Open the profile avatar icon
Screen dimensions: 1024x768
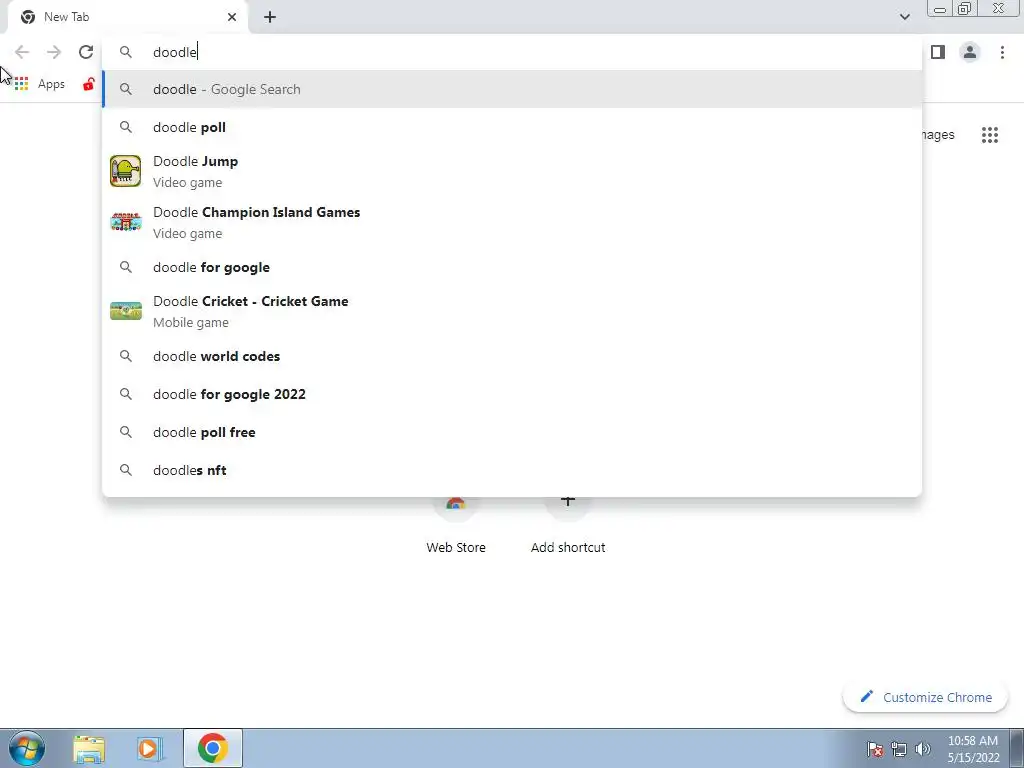[970, 52]
